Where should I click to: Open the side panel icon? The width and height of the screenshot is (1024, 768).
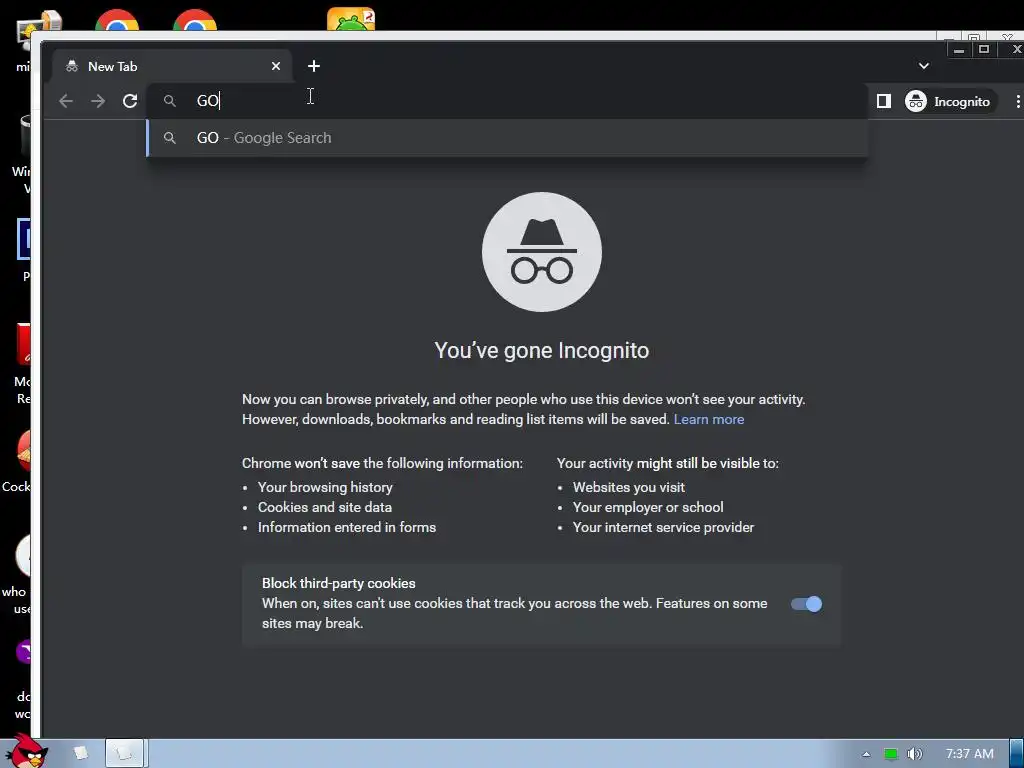point(884,101)
